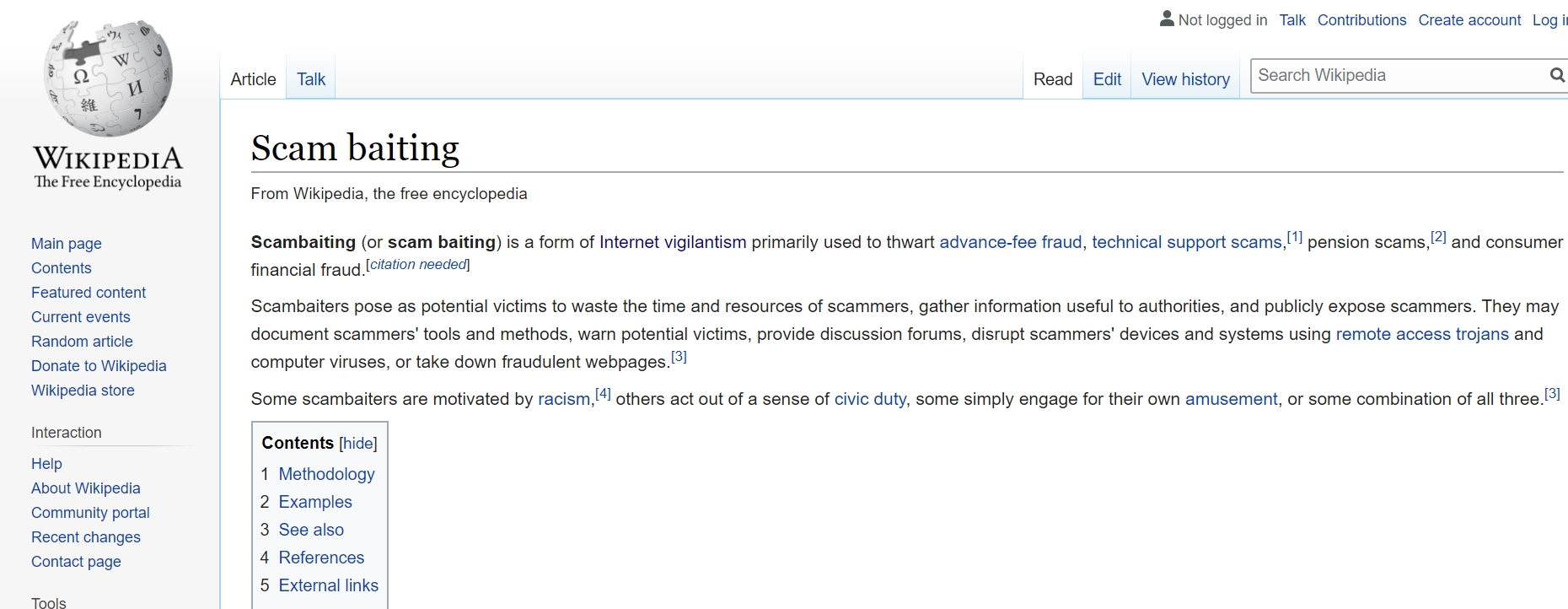
Task: Open Community portal link
Action: pyautogui.click(x=90, y=513)
